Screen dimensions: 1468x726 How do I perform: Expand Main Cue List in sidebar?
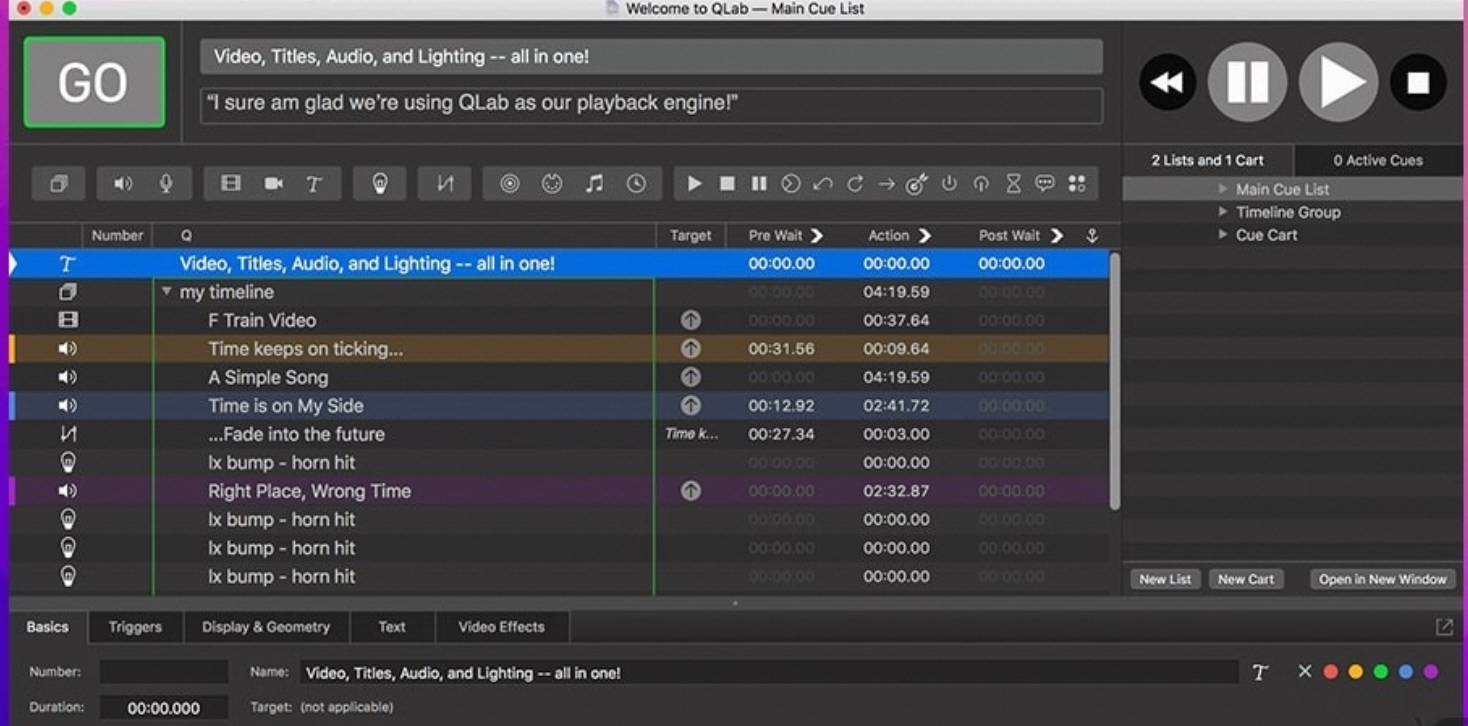(1223, 189)
